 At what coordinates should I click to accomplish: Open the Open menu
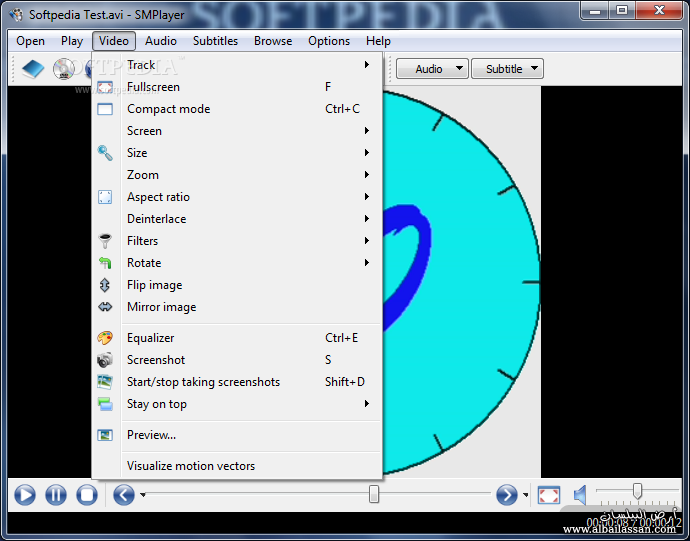point(30,41)
